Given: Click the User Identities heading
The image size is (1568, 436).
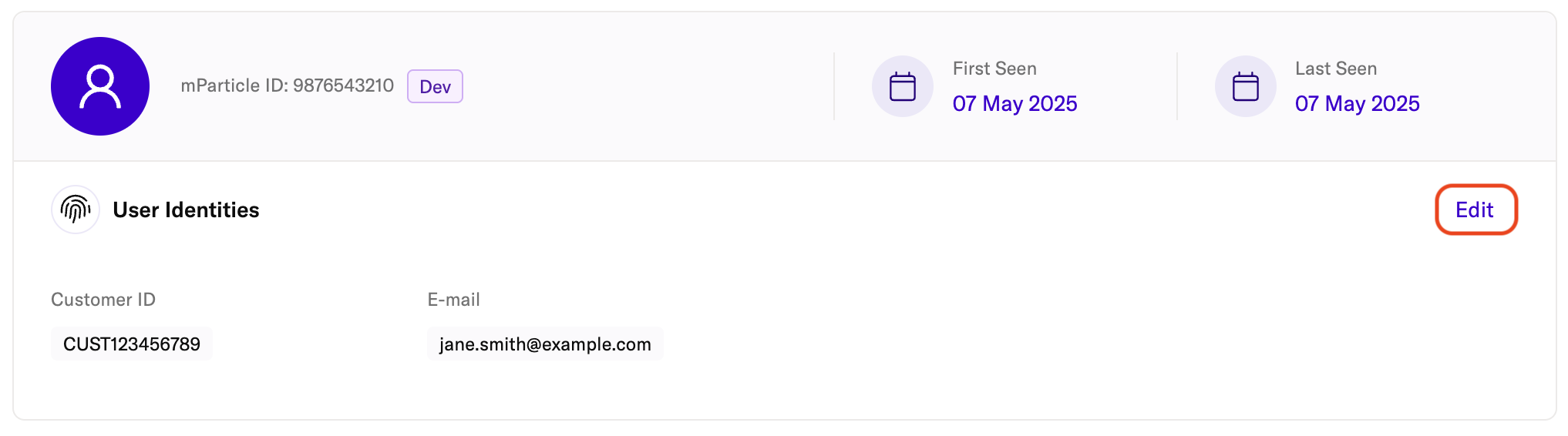Looking at the screenshot, I should tap(186, 210).
